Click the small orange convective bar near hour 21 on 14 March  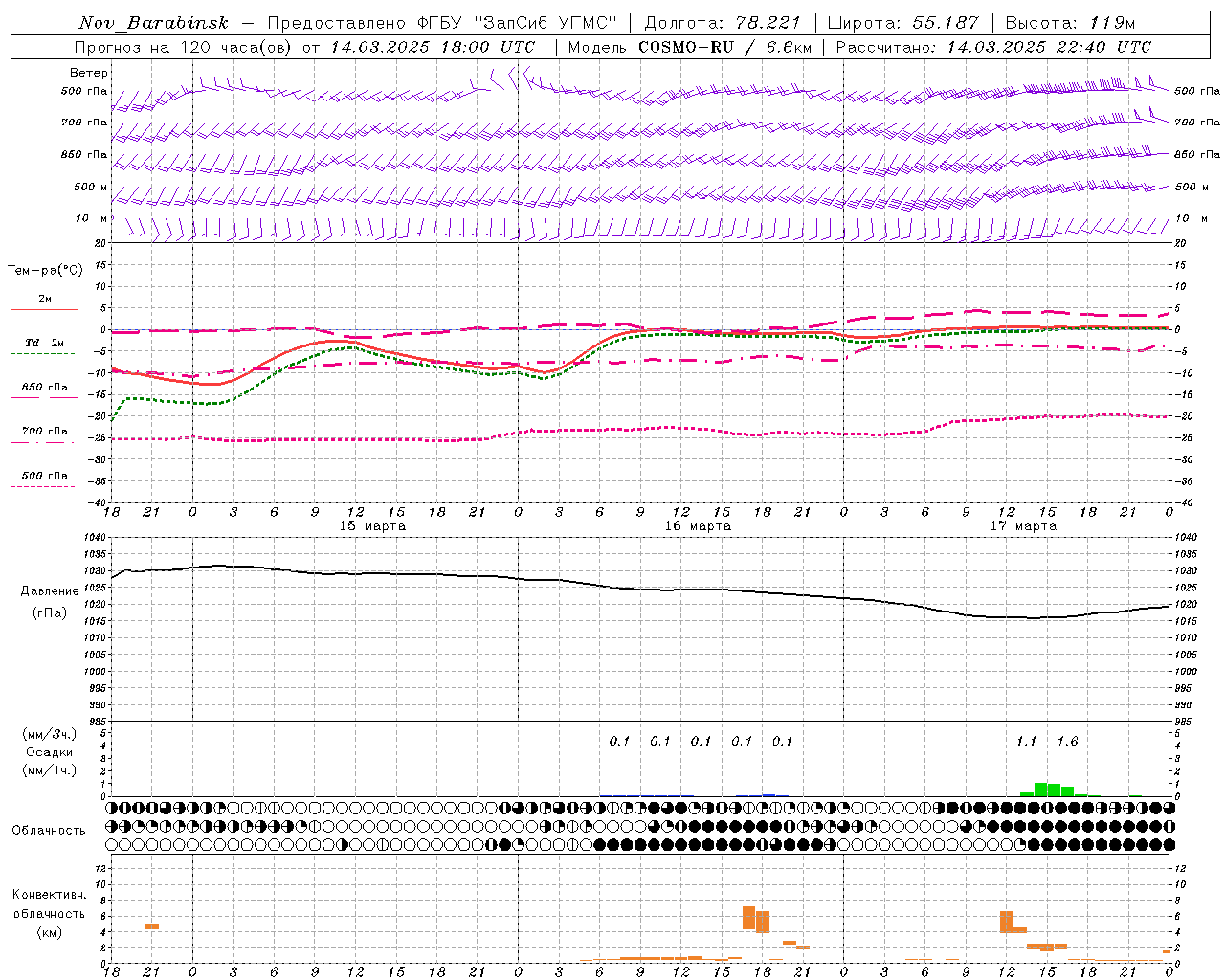pyautogui.click(x=152, y=926)
